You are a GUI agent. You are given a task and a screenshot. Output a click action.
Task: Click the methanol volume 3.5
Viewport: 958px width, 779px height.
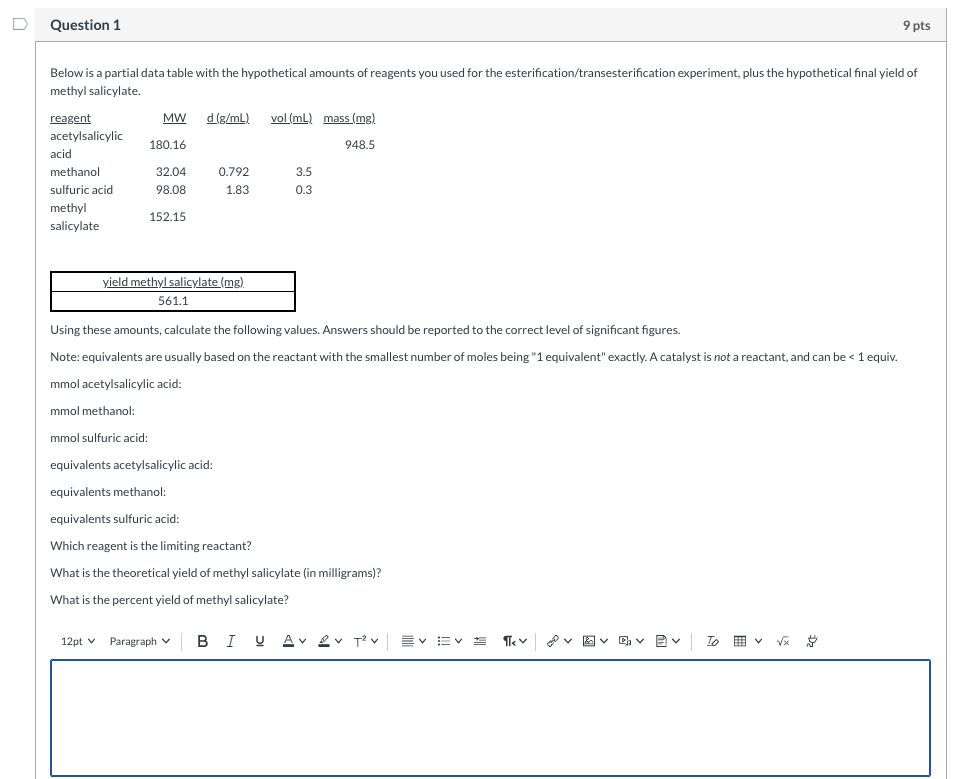point(304,172)
